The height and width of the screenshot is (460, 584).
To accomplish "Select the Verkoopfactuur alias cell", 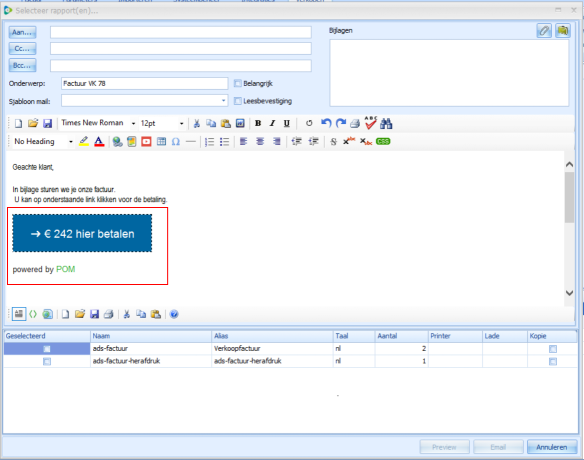I will 272,349.
